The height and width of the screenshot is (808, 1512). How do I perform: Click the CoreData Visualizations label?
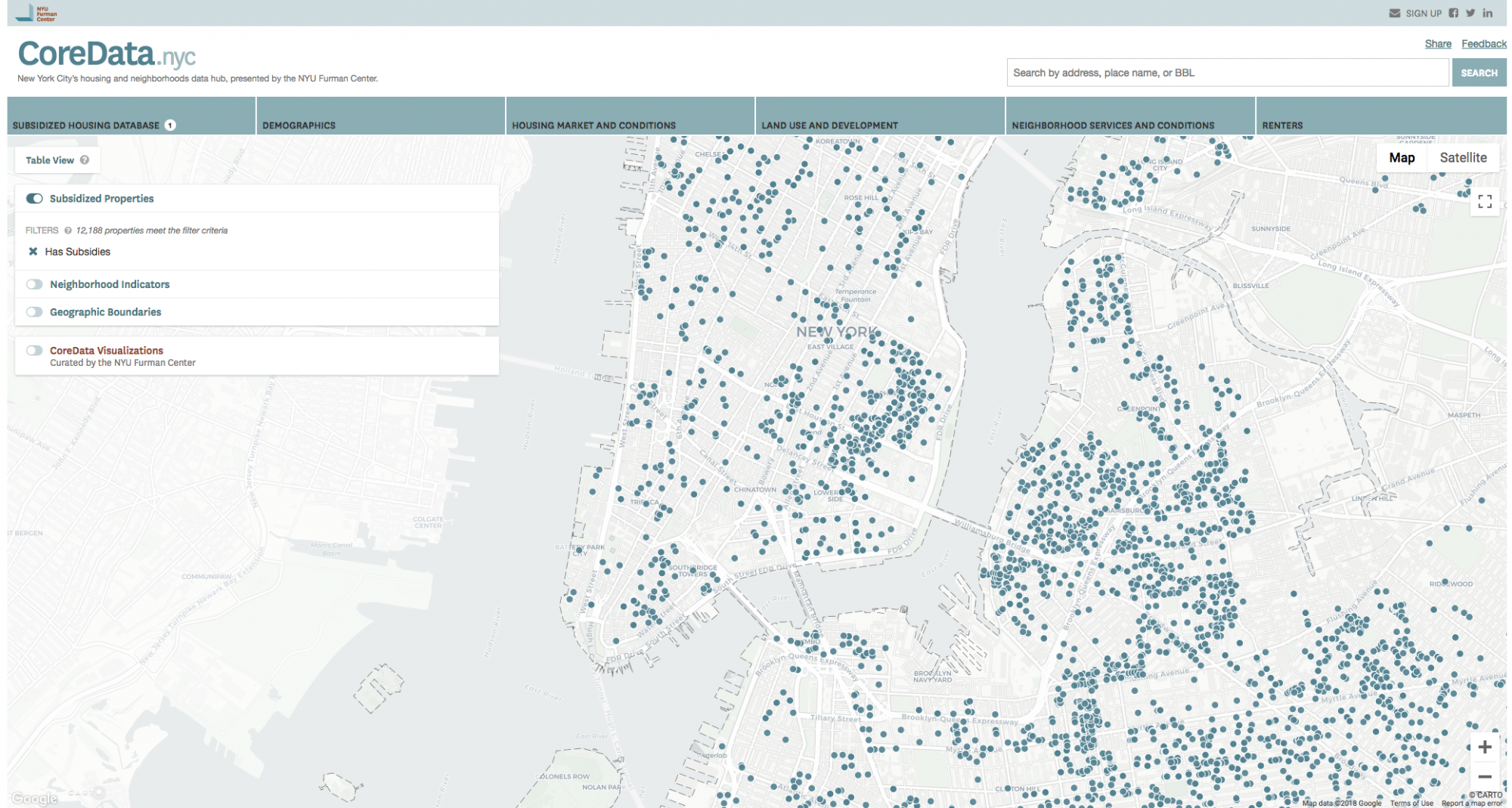pyautogui.click(x=107, y=351)
